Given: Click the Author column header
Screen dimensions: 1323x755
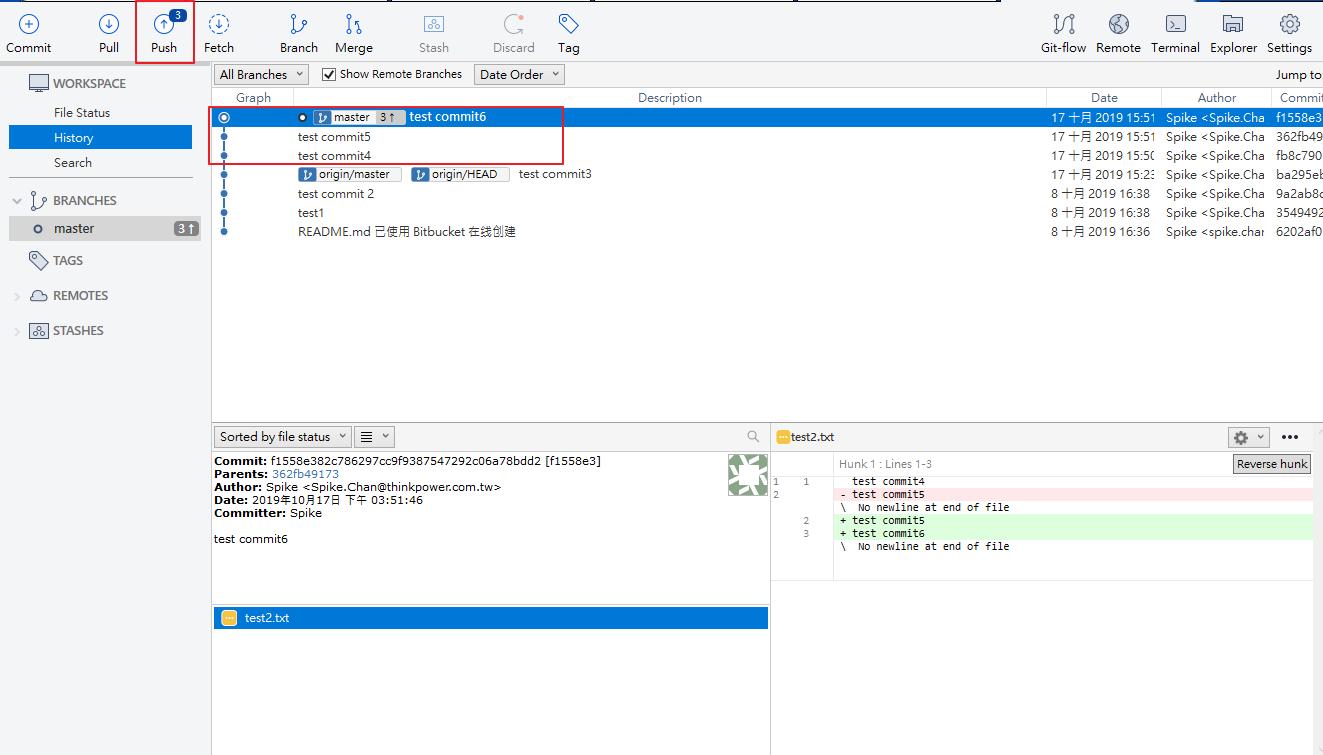Looking at the screenshot, I should pos(1217,97).
